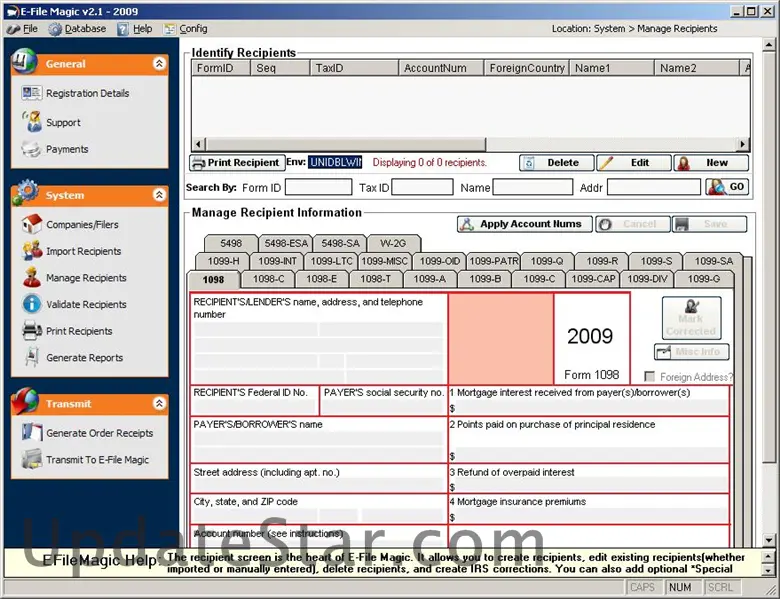Viewport: 780px width, 599px height.
Task: Click the Print Recipient button
Action: click(237, 163)
